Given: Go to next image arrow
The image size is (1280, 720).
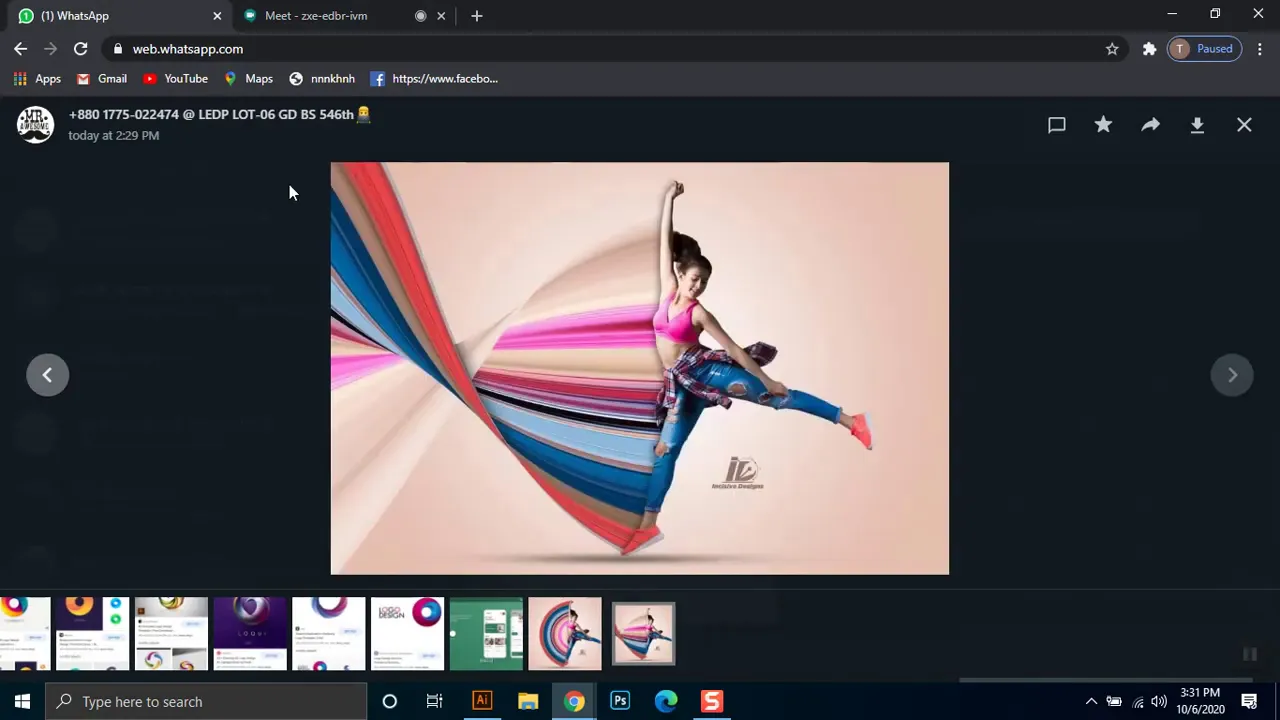Looking at the screenshot, I should tap(1232, 375).
